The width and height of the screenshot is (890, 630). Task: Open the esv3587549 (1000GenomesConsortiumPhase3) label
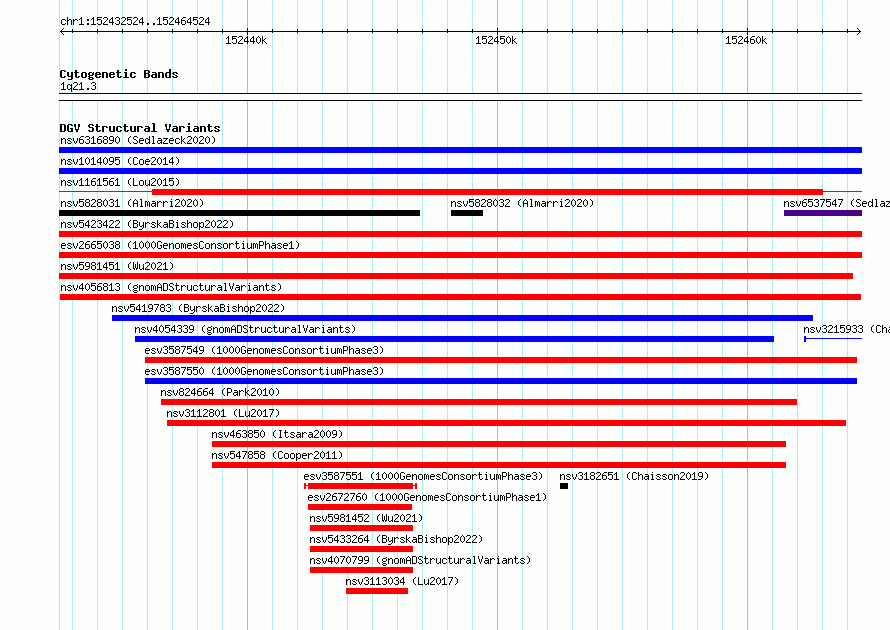pyautogui.click(x=264, y=350)
